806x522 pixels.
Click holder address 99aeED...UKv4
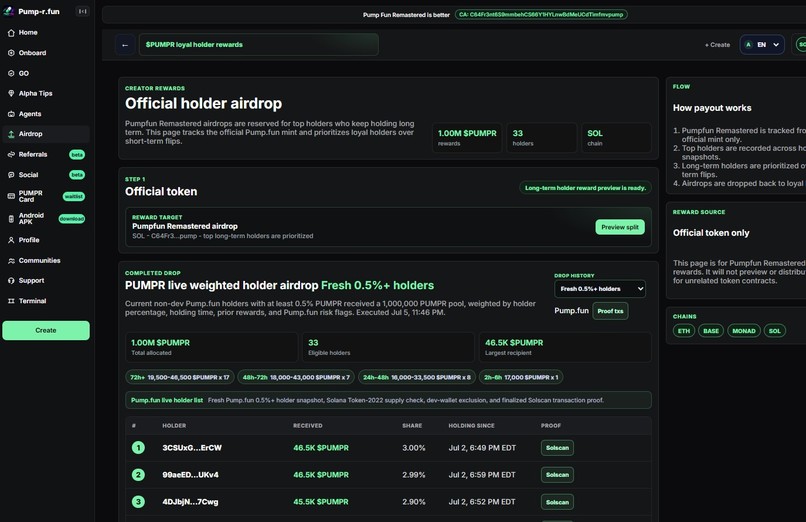click(190, 475)
